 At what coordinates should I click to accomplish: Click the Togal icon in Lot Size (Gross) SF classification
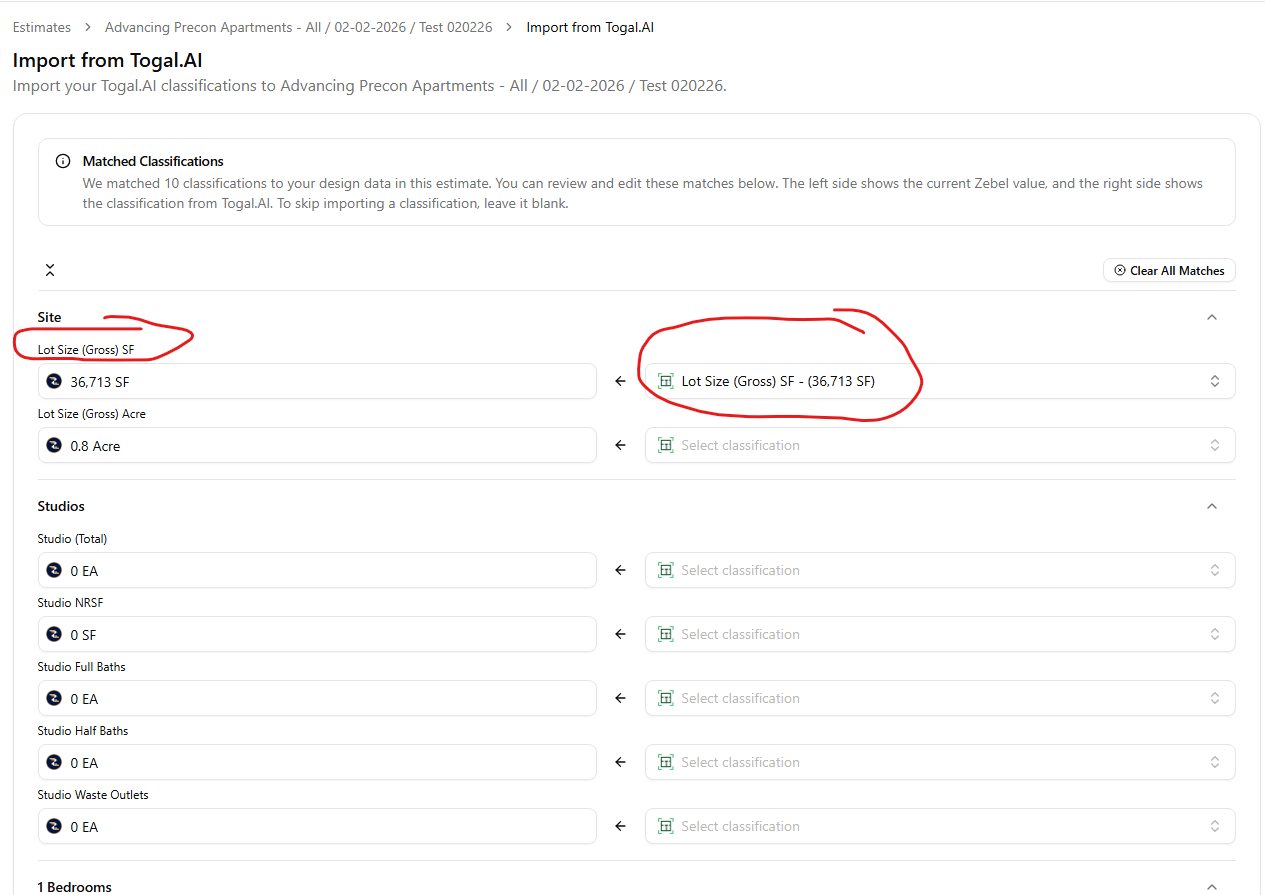[x=665, y=381]
